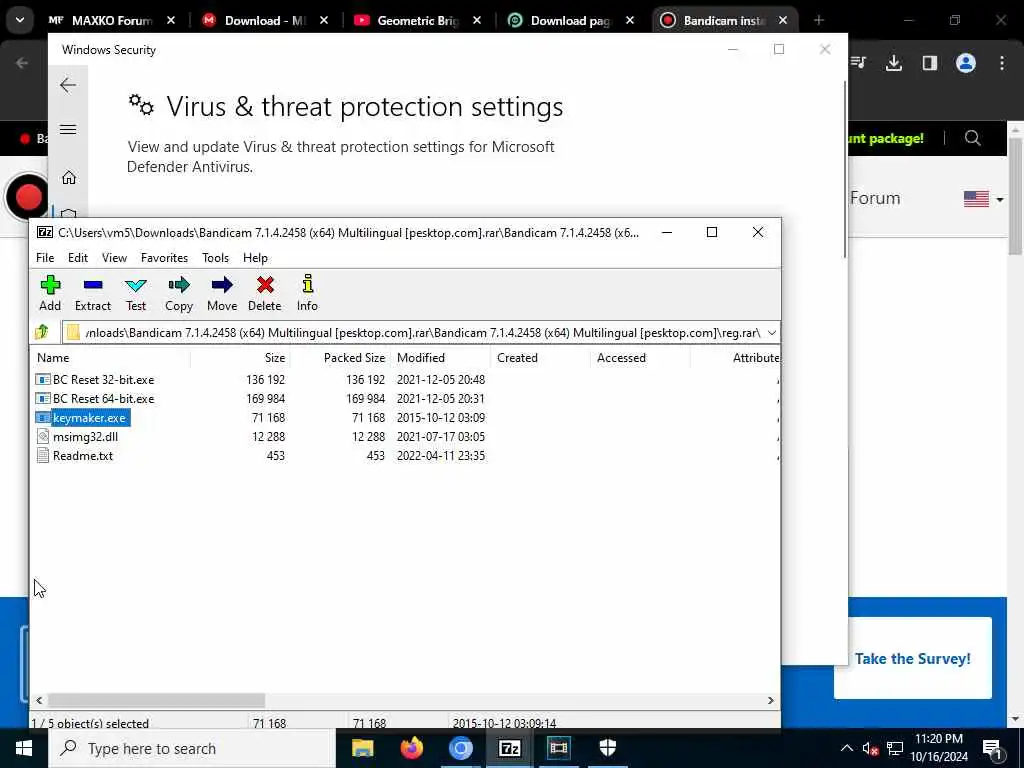Open the muted volume tray icon
Screen dimensions: 1024x768
[x=871, y=749]
